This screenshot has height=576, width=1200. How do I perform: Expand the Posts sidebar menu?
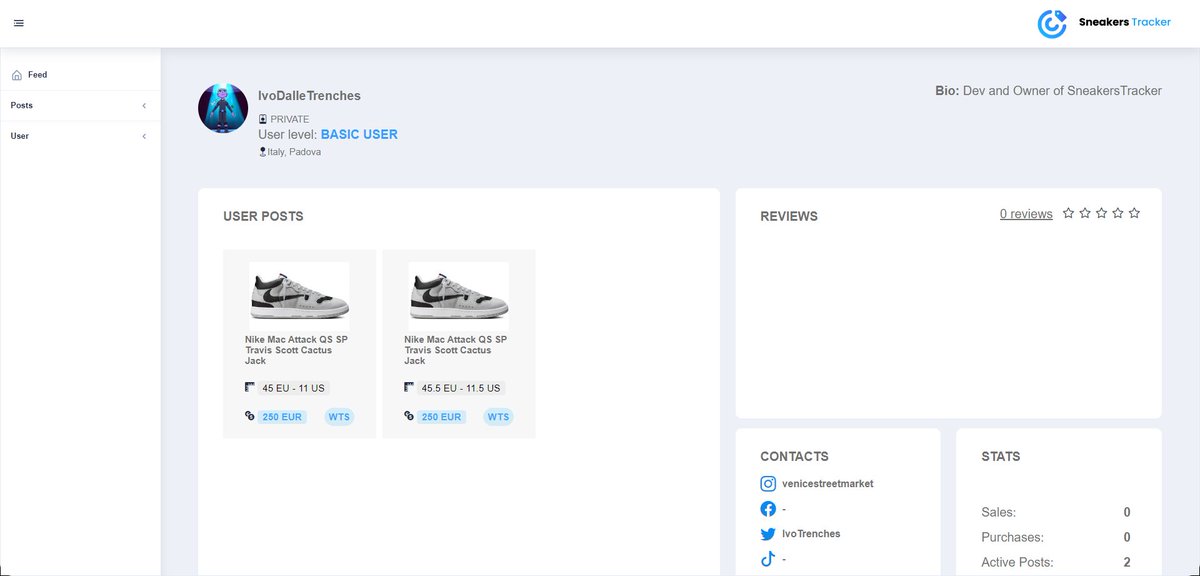pos(80,105)
